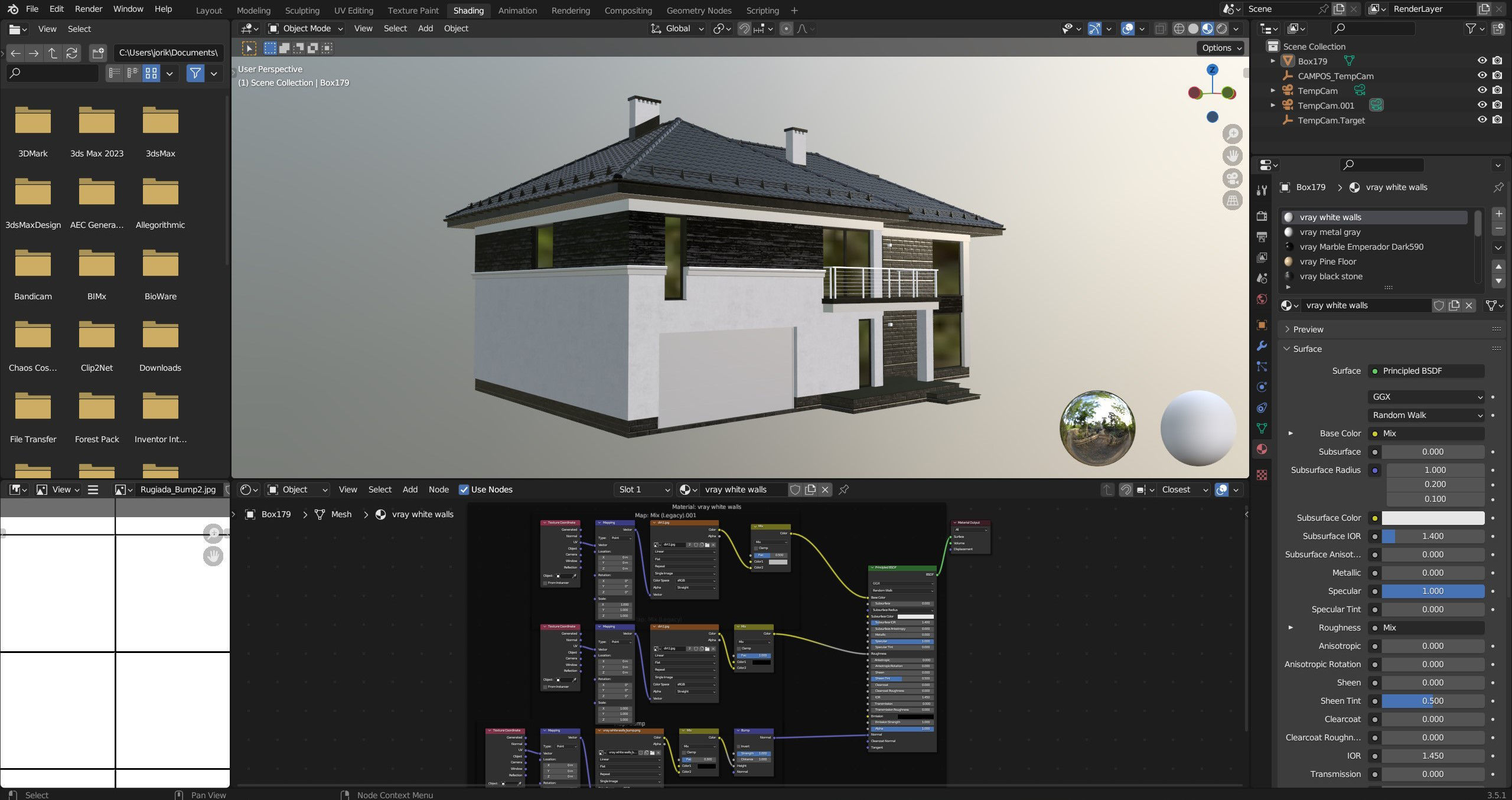Expand Box179 in the outliner tree
1512x800 pixels.
(x=1273, y=61)
